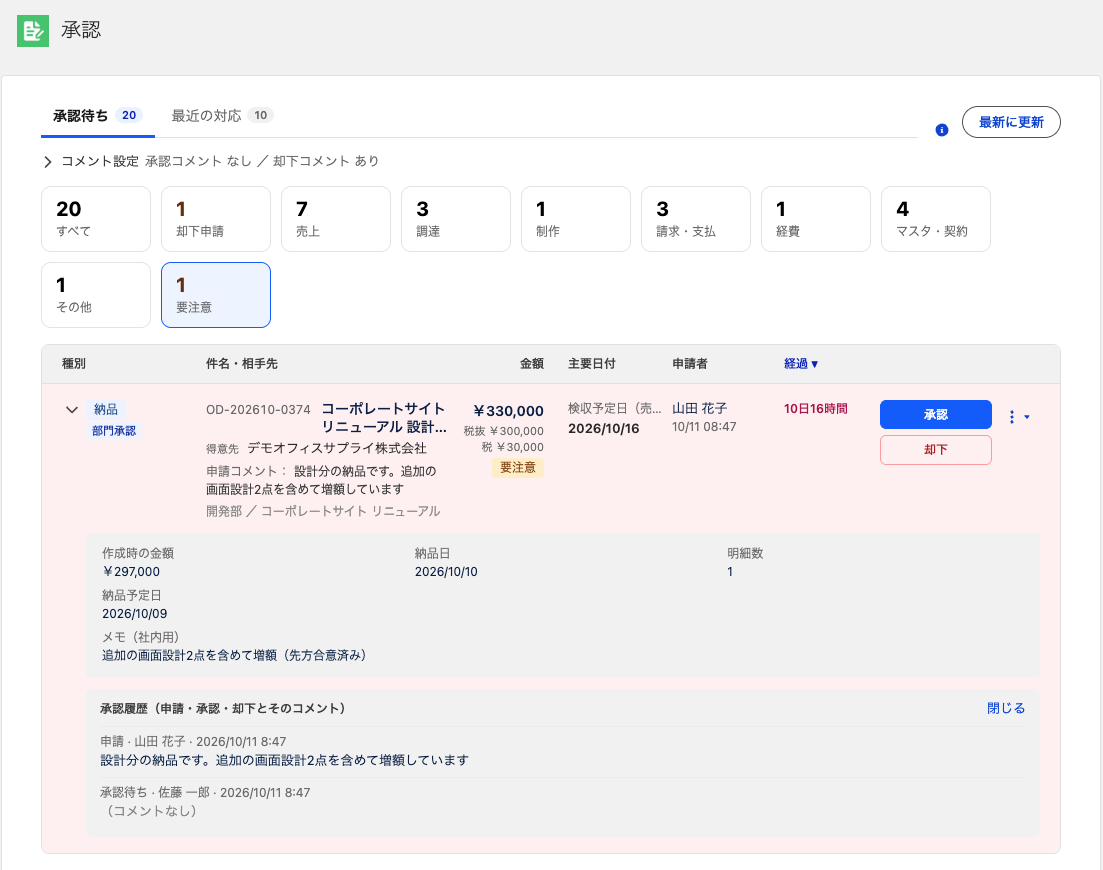Click the 件名・相手先 column header
Viewport: 1103px width, 870px height.
tap(241, 364)
